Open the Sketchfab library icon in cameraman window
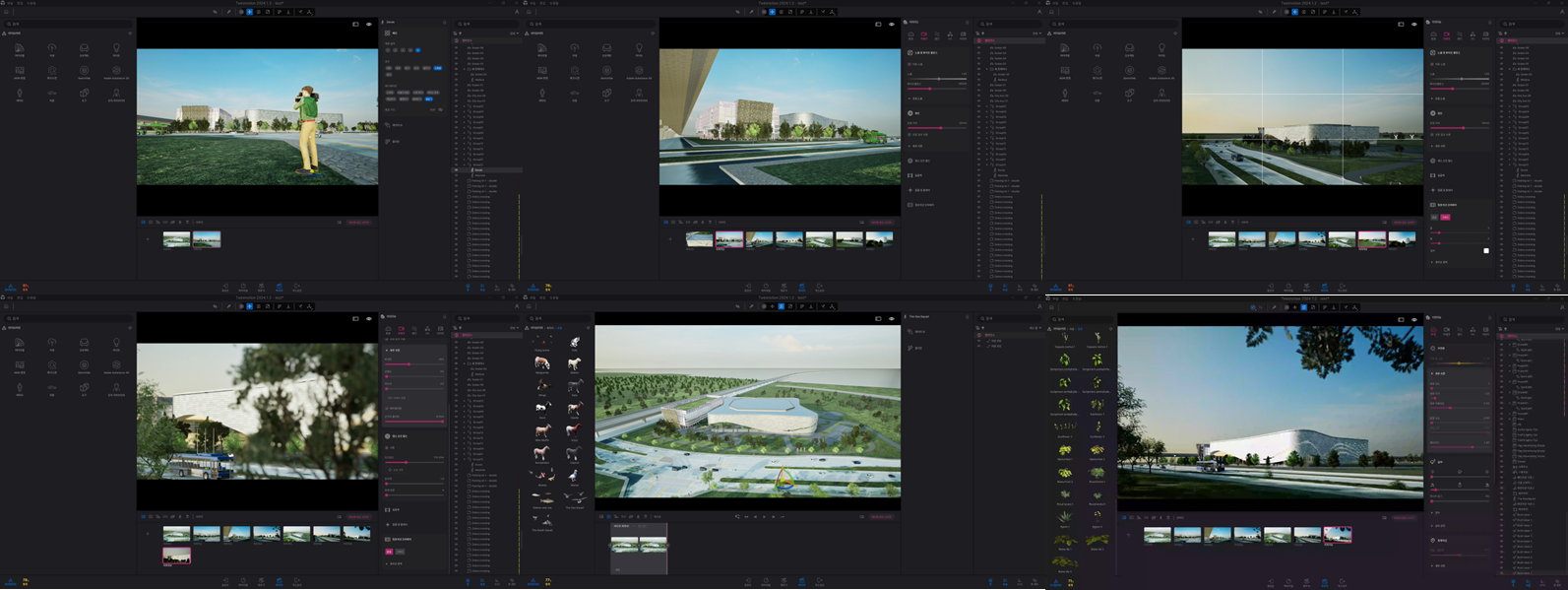1568x590 pixels. pyautogui.click(x=84, y=71)
